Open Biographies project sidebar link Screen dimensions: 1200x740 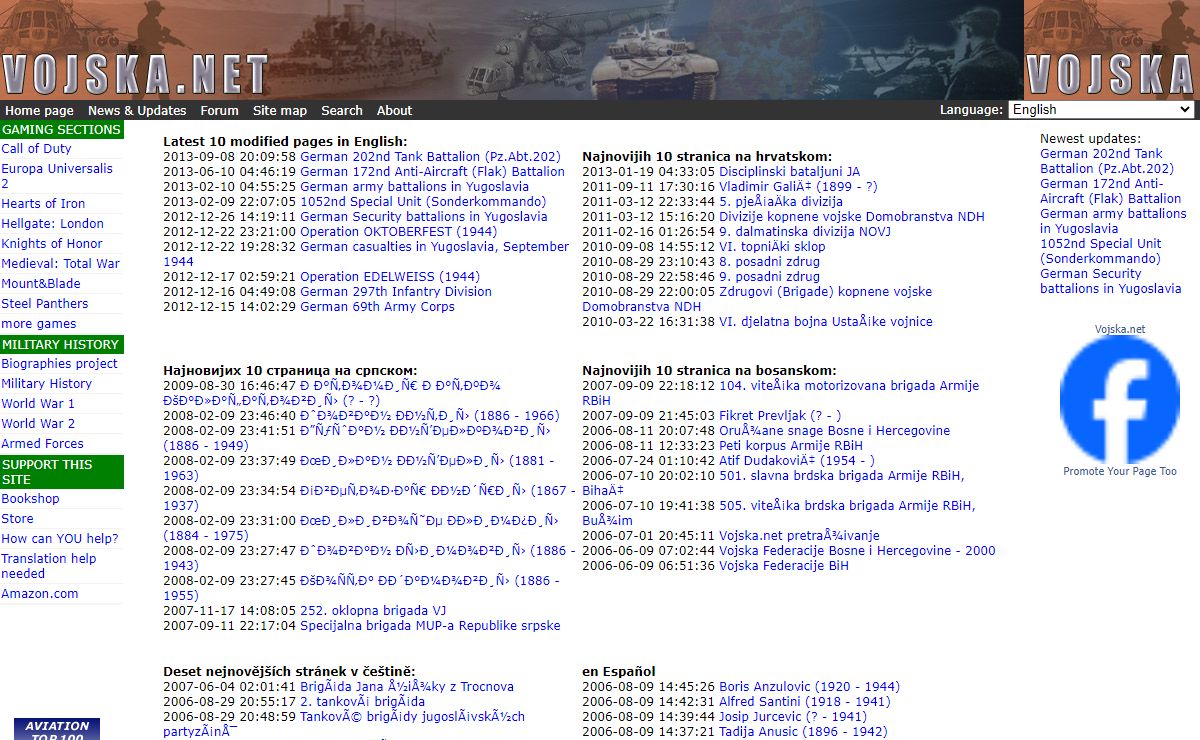coord(59,364)
